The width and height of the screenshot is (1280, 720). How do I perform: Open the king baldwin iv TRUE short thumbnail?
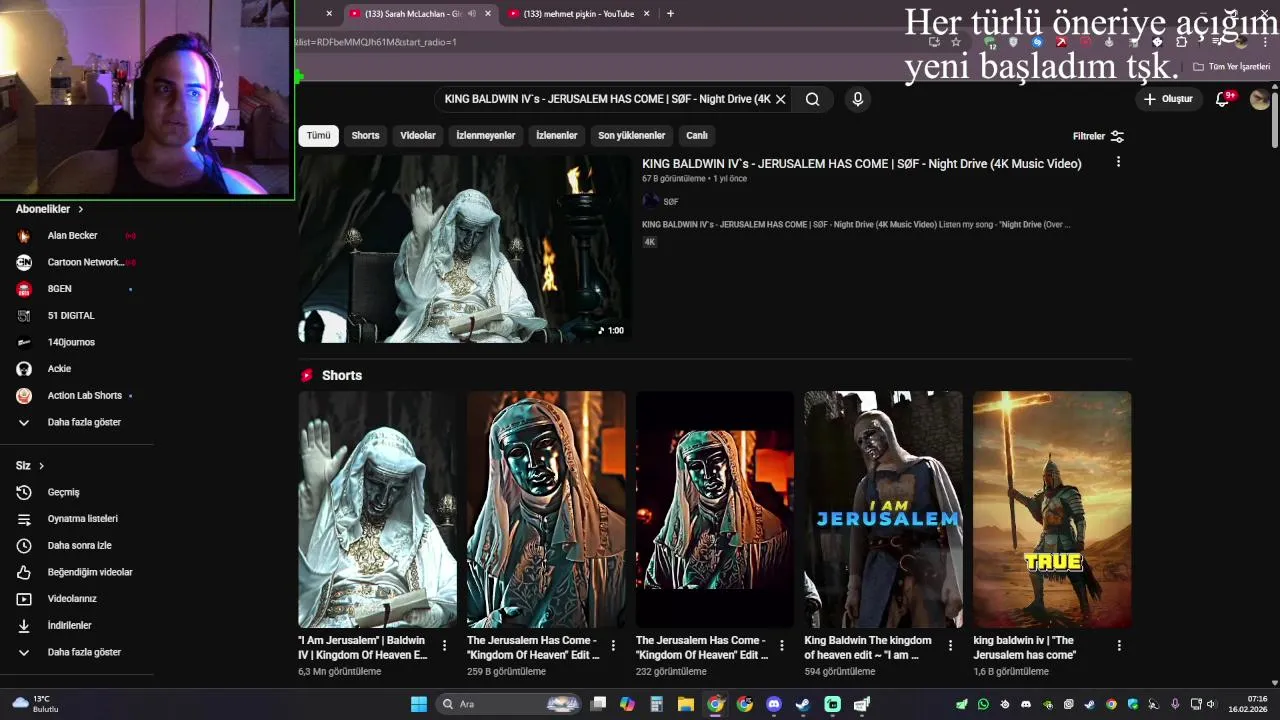[x=1052, y=509]
